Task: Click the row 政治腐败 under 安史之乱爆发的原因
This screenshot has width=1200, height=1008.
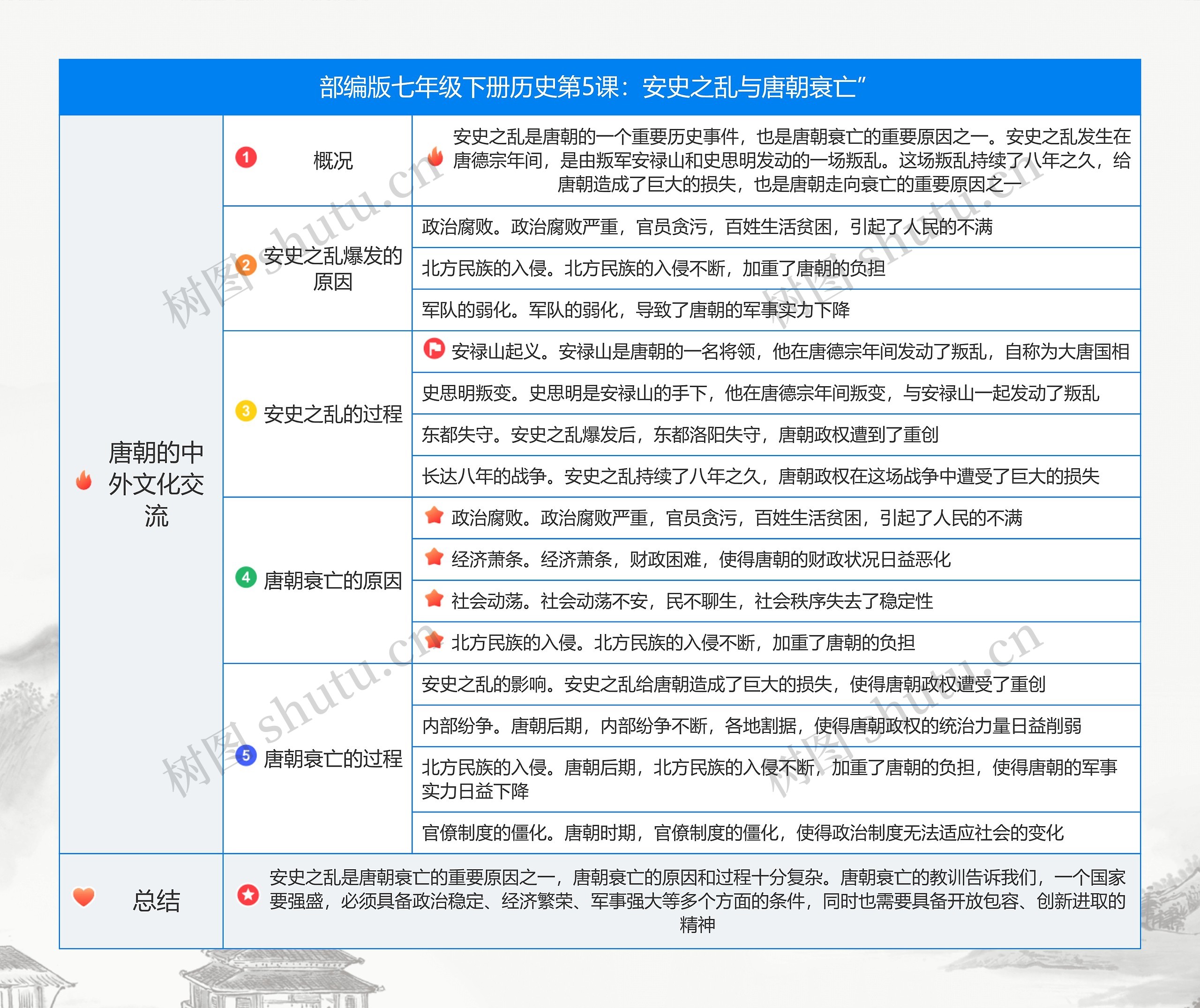Action: 776,227
